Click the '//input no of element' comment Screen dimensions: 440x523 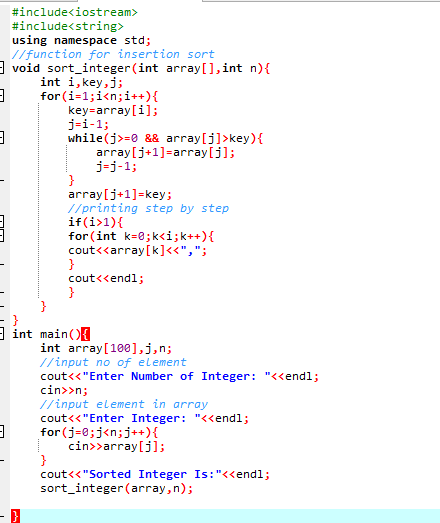[113, 363]
